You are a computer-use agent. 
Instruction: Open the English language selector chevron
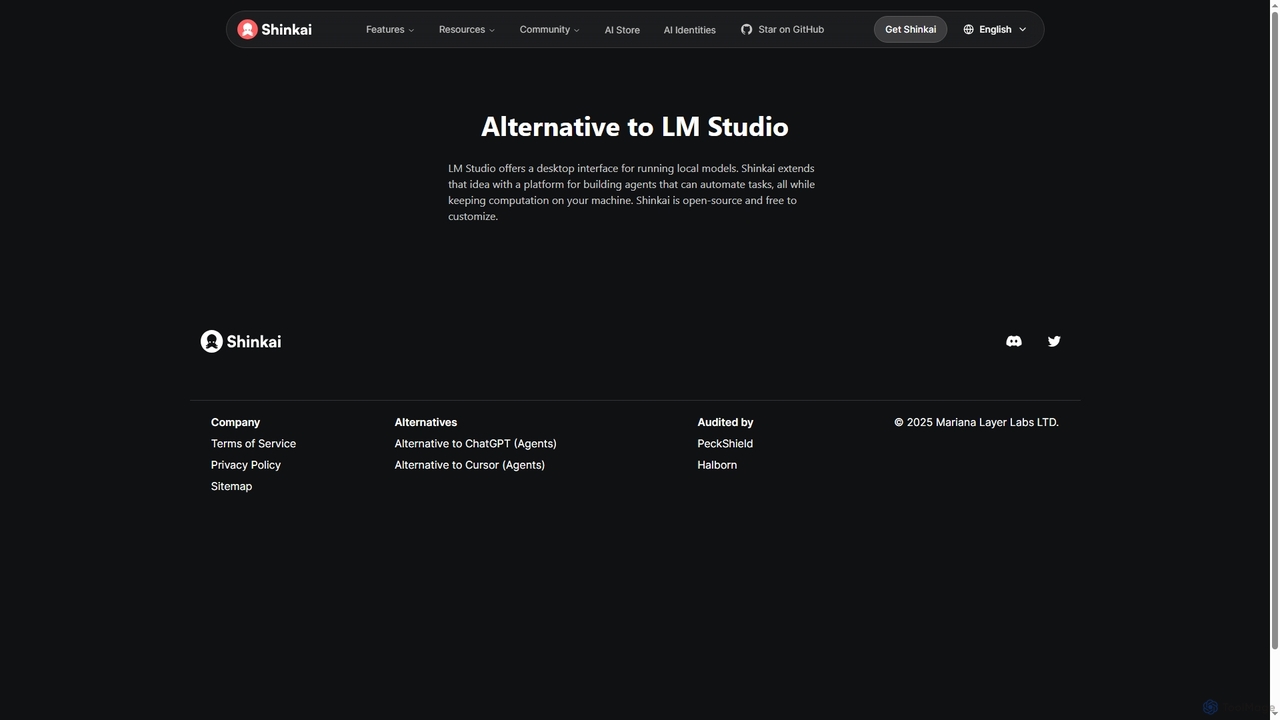(x=1022, y=30)
